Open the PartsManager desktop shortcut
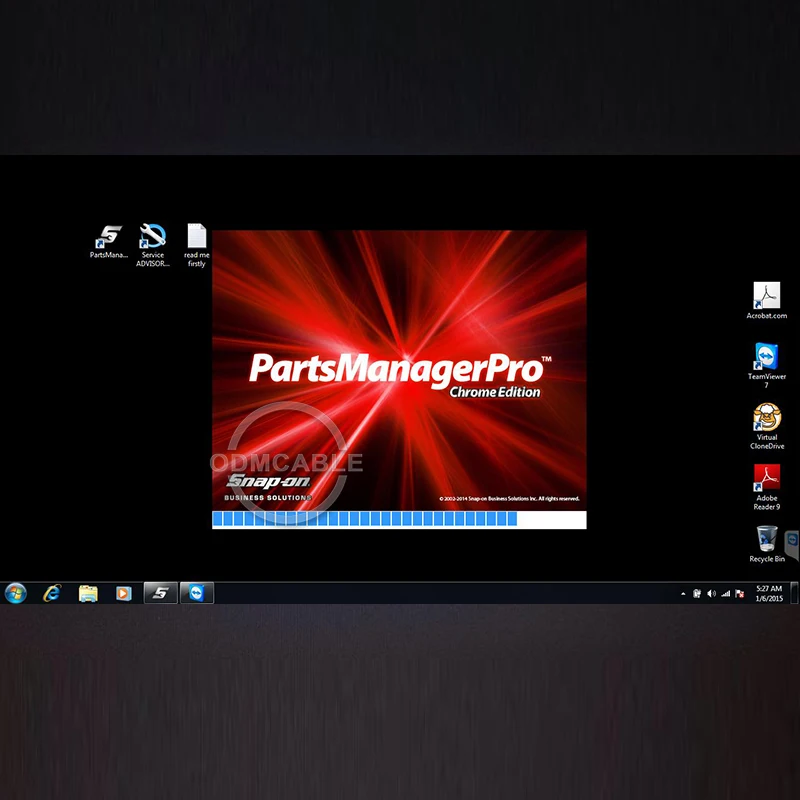This screenshot has height=800, width=800. (109, 242)
